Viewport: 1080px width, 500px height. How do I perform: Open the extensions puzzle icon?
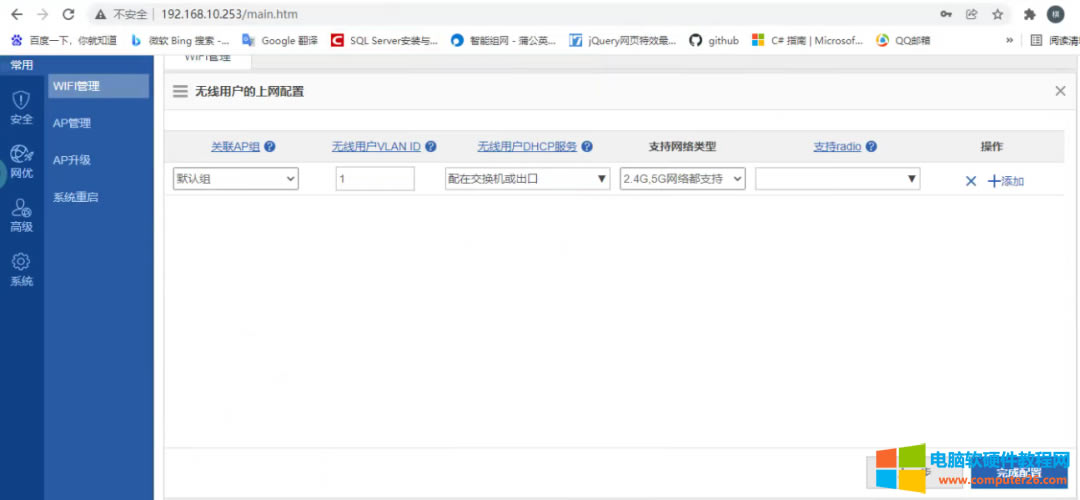click(x=1030, y=14)
